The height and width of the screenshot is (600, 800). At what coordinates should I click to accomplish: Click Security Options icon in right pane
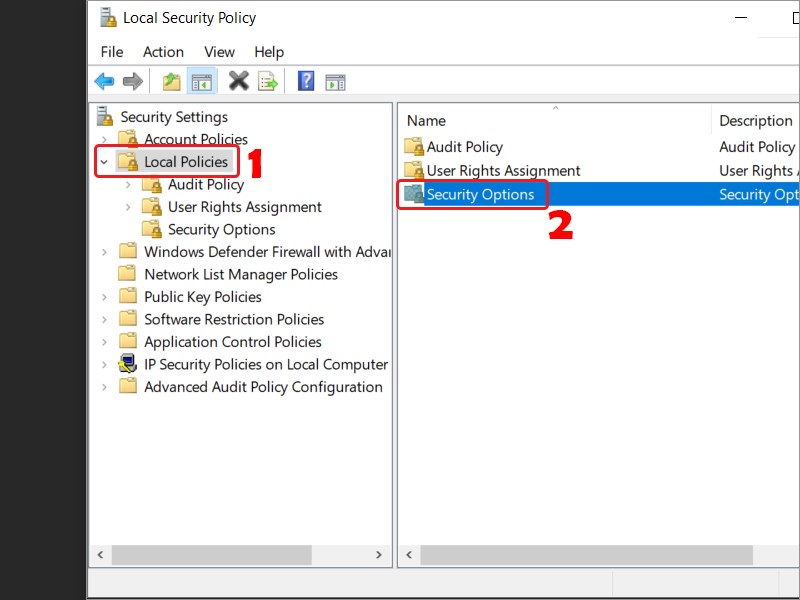tap(414, 194)
